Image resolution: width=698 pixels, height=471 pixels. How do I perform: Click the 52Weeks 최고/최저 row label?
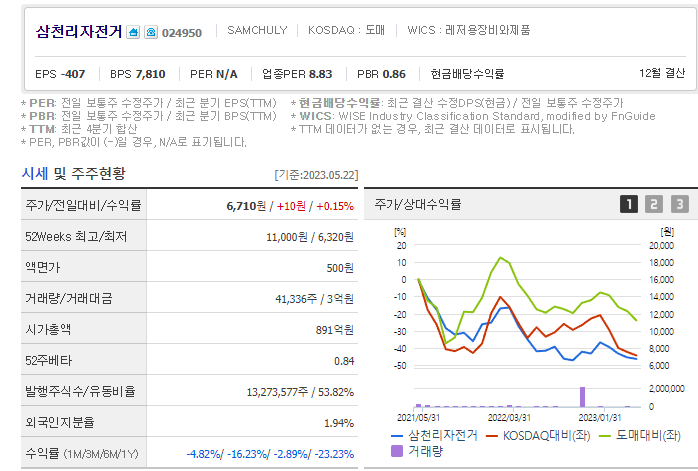tap(76, 236)
